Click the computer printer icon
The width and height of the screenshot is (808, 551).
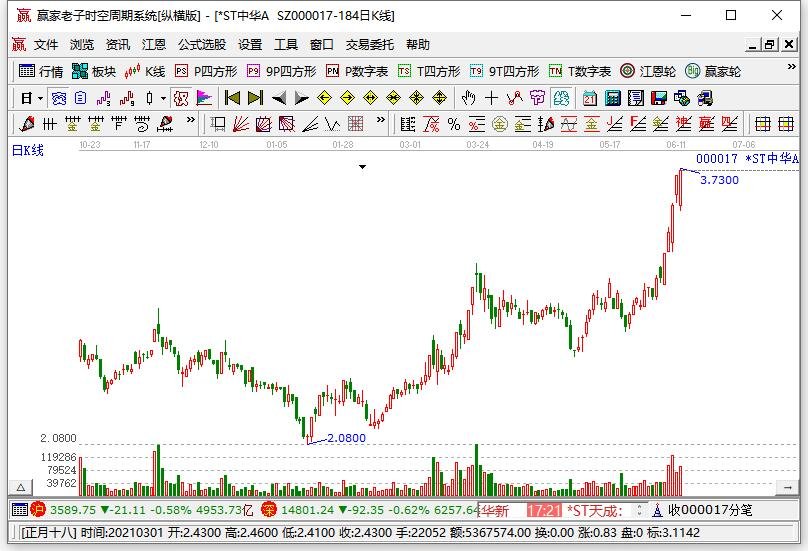click(x=704, y=98)
